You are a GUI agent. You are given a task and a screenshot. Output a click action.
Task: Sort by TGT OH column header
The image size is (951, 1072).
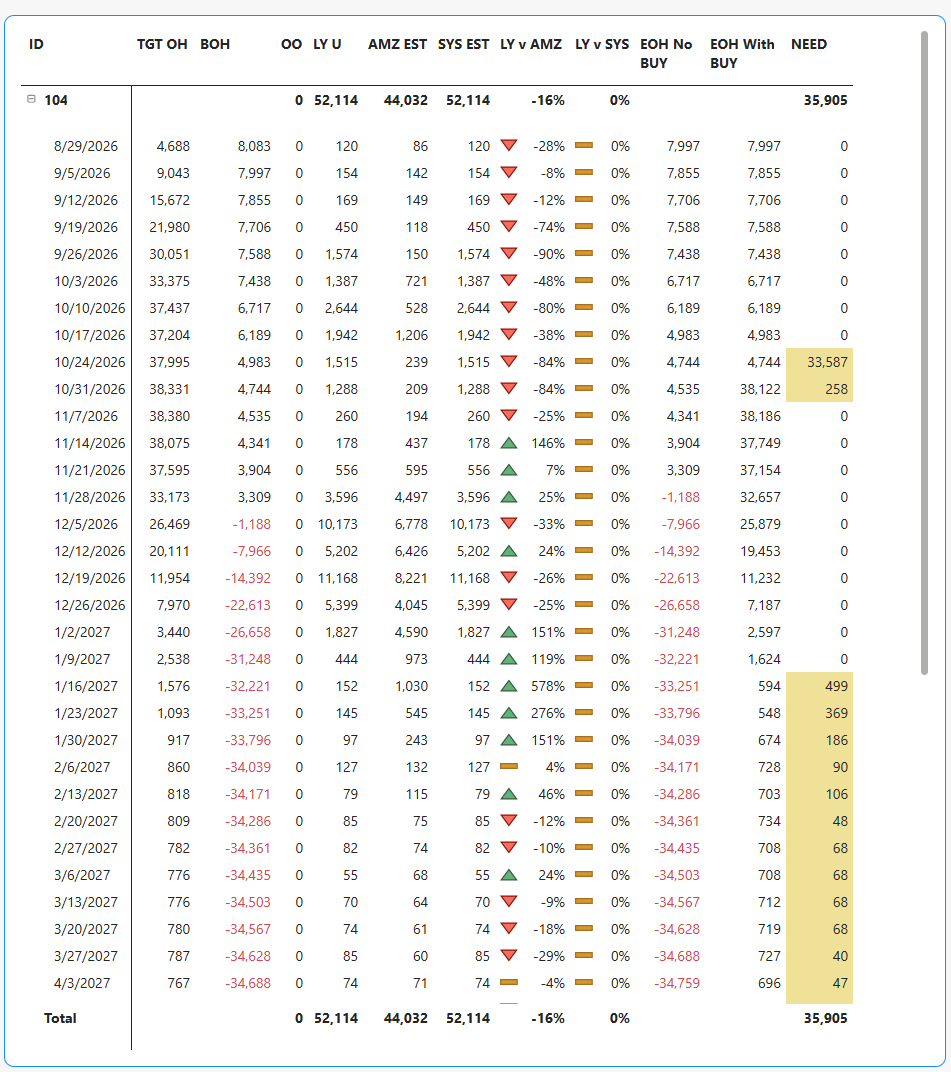click(162, 44)
